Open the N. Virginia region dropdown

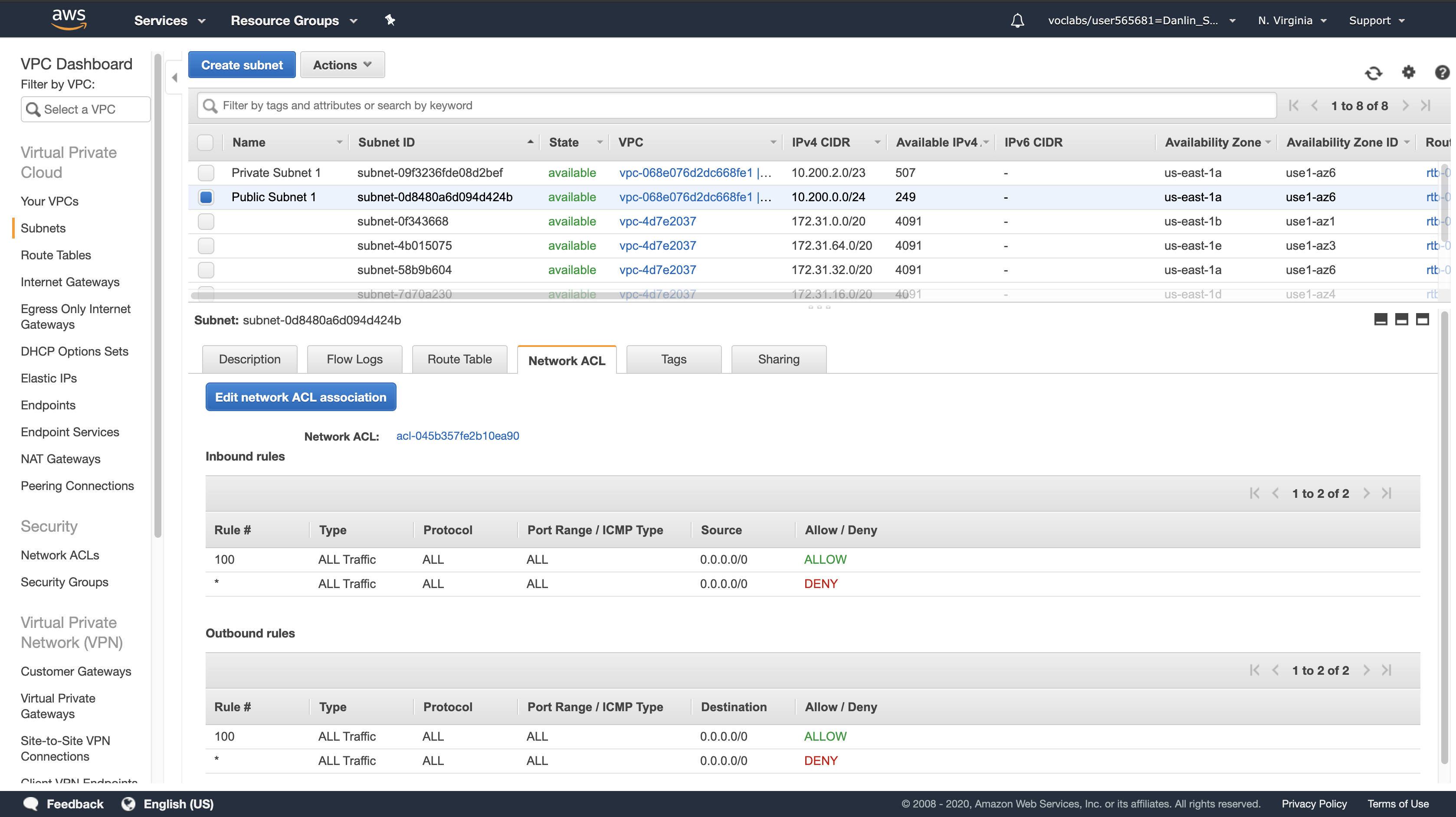point(1292,21)
